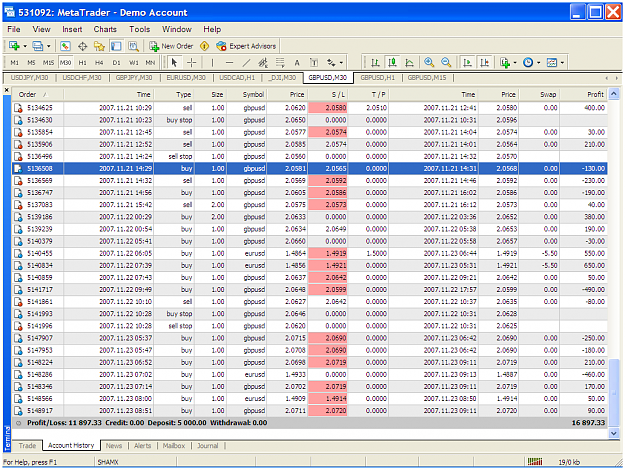Open the Indicators list icon
This screenshot has height=470, width=625.
click(x=505, y=63)
